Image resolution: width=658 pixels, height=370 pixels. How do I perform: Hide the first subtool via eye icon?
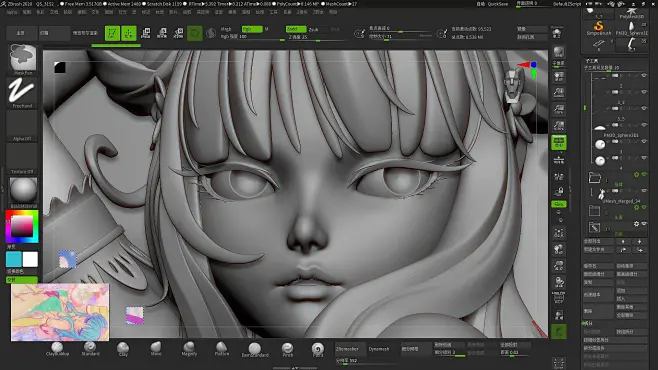(x=644, y=76)
